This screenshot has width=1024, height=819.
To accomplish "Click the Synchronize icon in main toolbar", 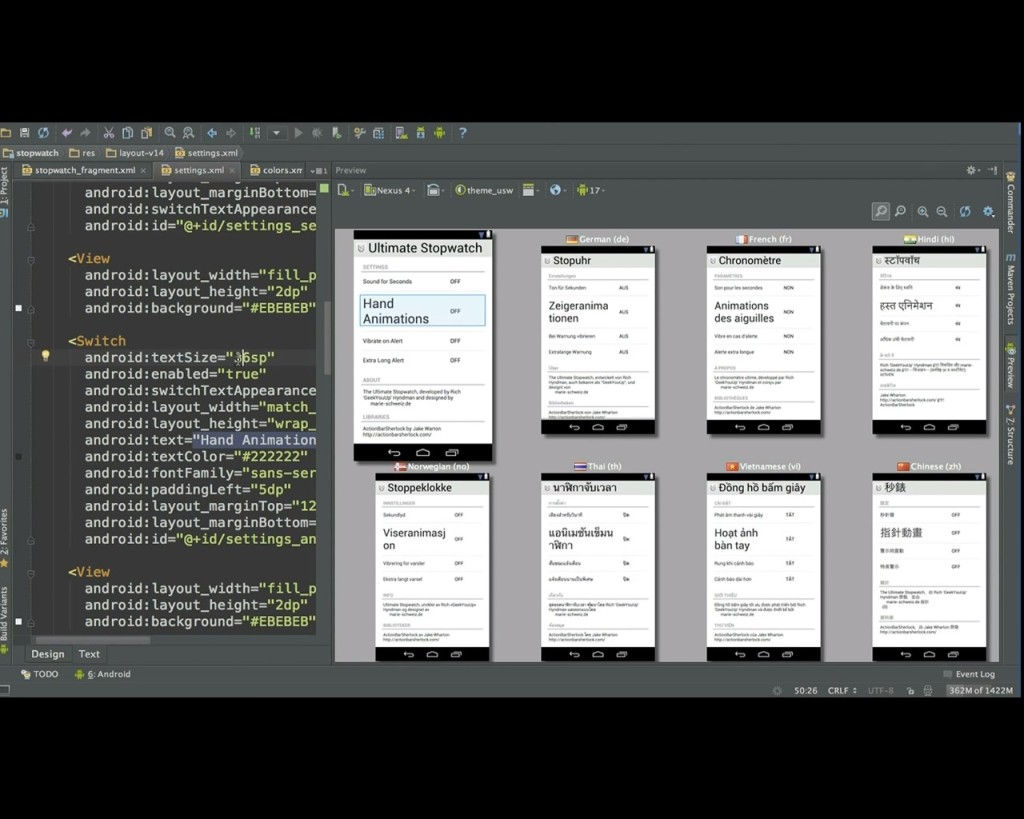I will tap(43, 133).
